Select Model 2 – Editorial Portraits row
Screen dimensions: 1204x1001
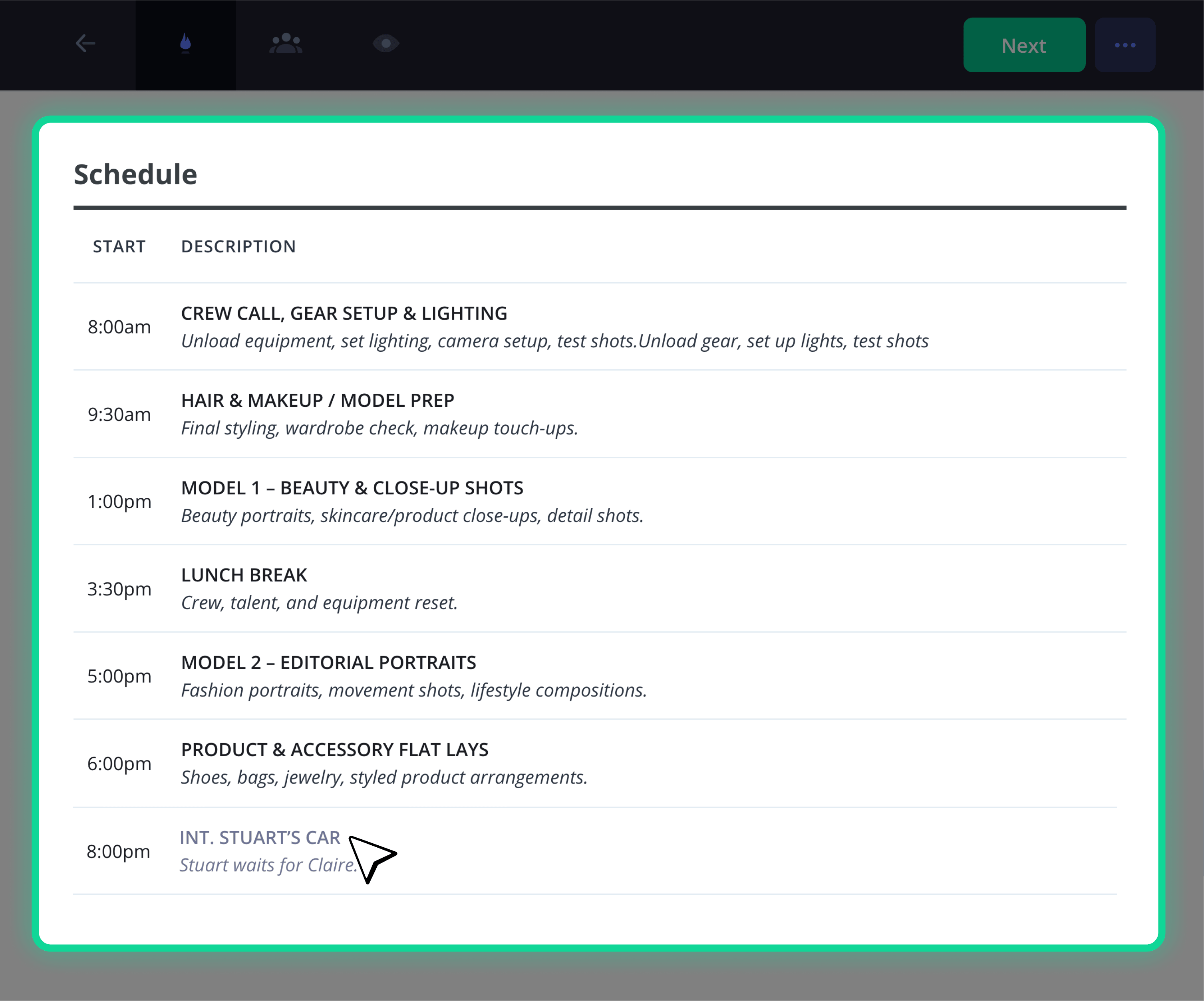(600, 676)
